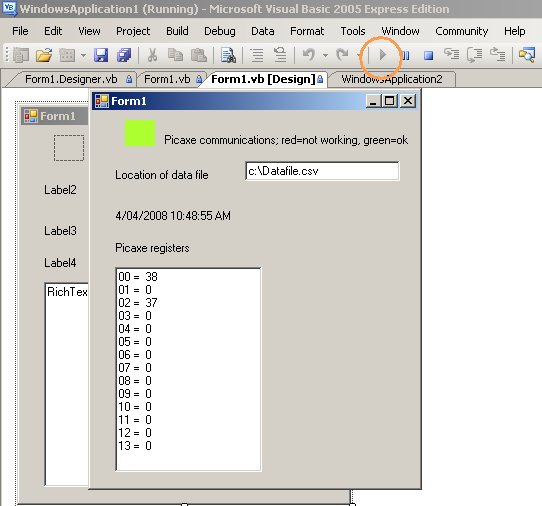The image size is (542, 506).
Task: Switch to the Form1.vb code tab
Action: (171, 79)
